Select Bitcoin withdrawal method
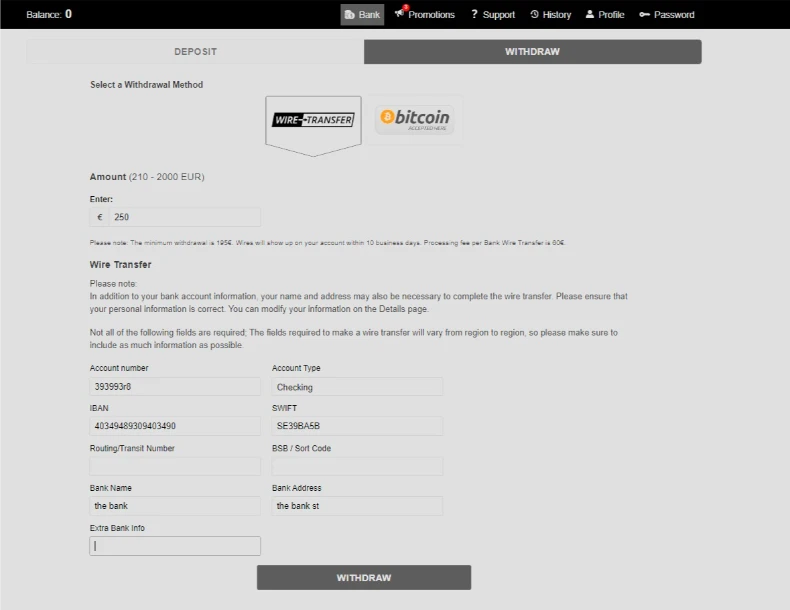 pyautogui.click(x=415, y=120)
